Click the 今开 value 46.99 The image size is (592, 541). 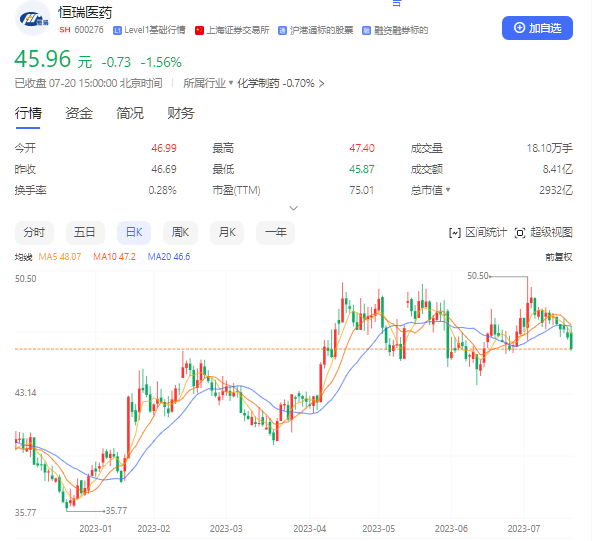click(164, 148)
